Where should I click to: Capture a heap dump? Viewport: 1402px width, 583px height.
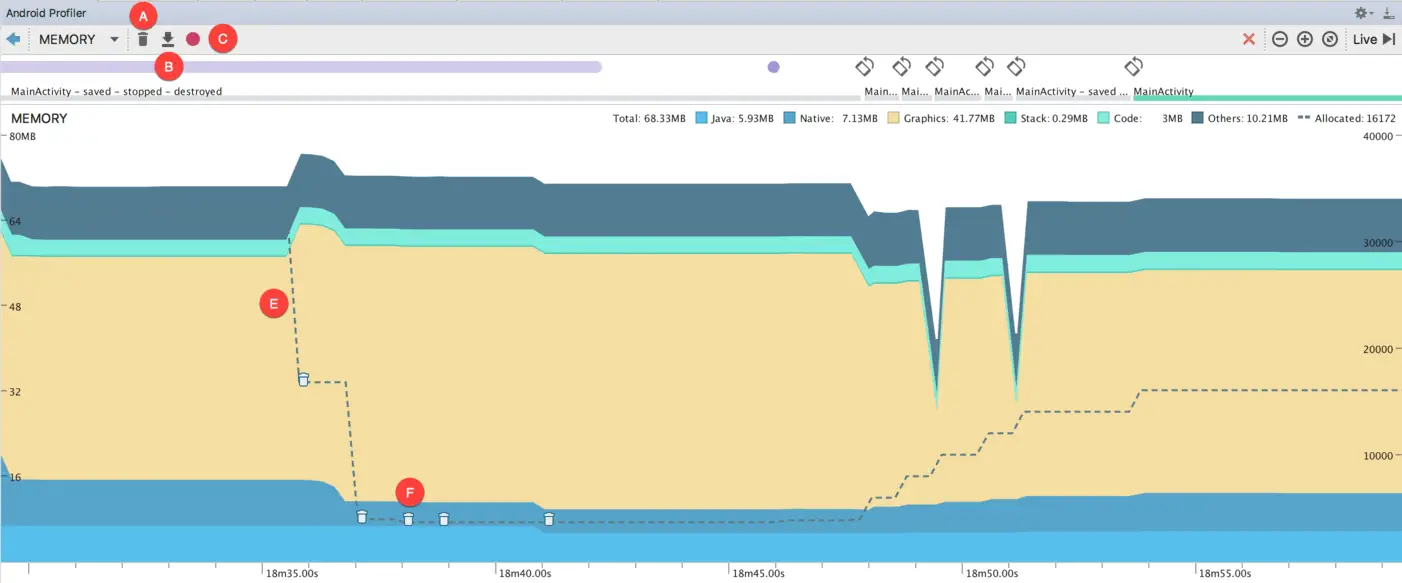[x=168, y=38]
